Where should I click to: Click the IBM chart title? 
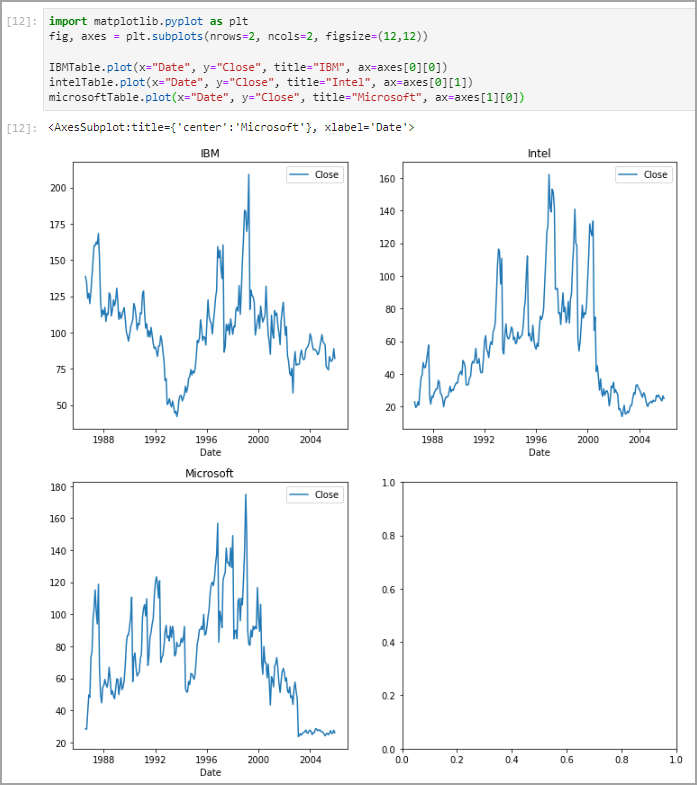coord(210,153)
